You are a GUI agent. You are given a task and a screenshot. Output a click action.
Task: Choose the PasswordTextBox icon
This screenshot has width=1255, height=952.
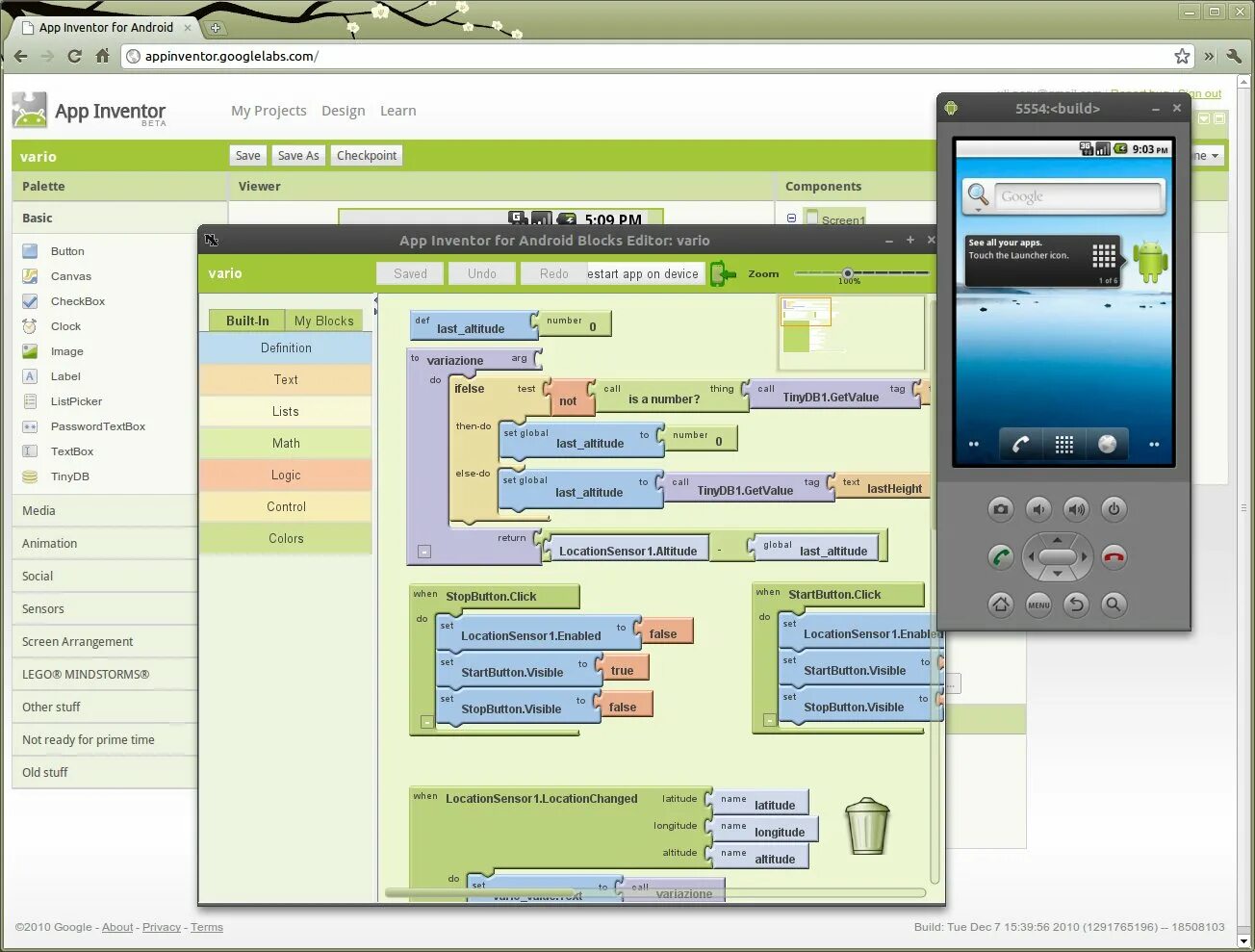[x=30, y=426]
